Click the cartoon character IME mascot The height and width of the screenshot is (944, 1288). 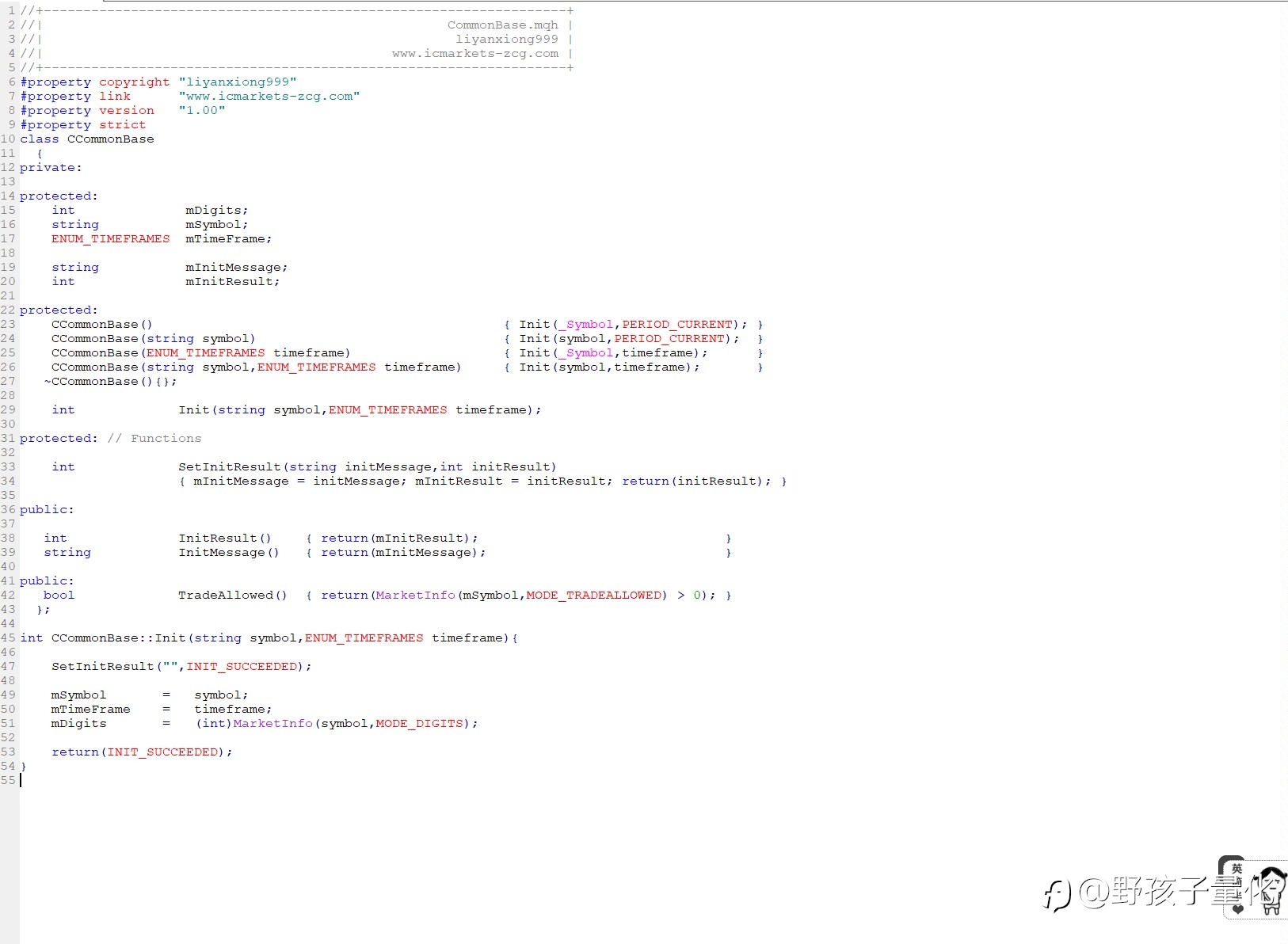(x=1270, y=890)
